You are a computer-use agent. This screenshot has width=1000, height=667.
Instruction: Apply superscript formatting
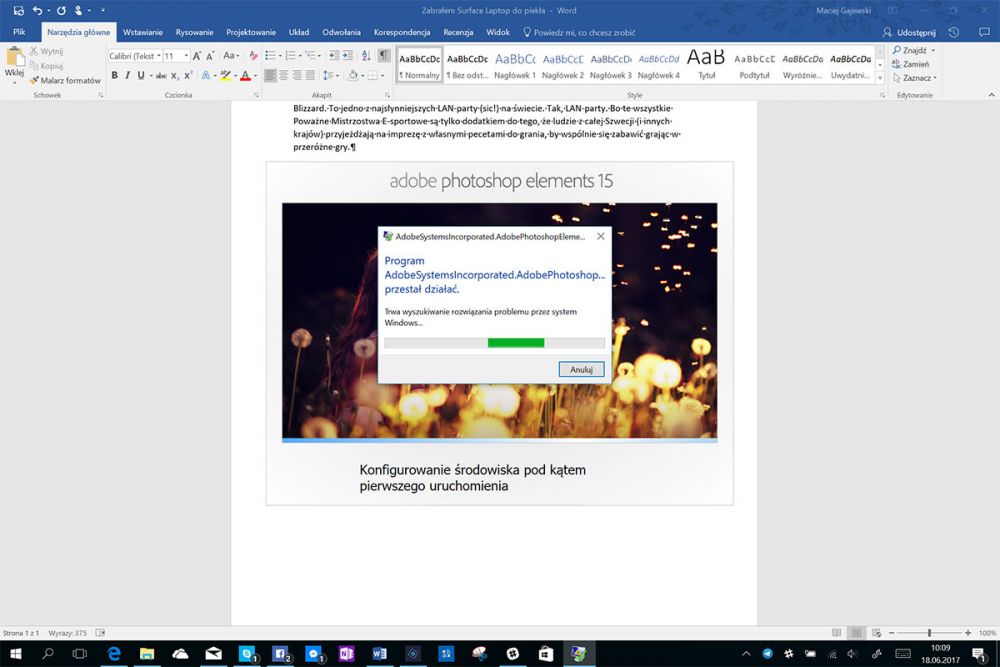(188, 75)
